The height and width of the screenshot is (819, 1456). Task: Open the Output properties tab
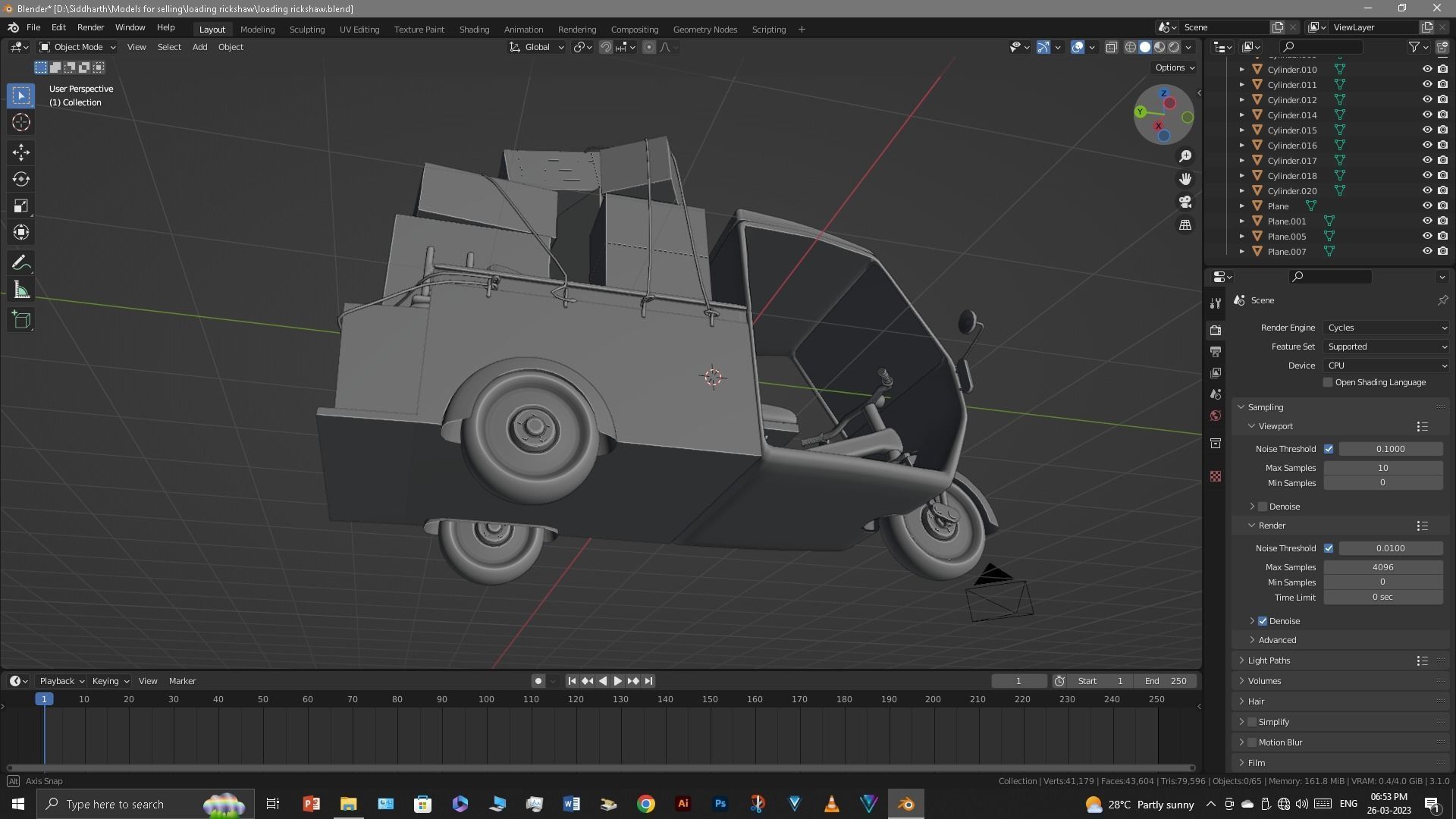[1216, 352]
